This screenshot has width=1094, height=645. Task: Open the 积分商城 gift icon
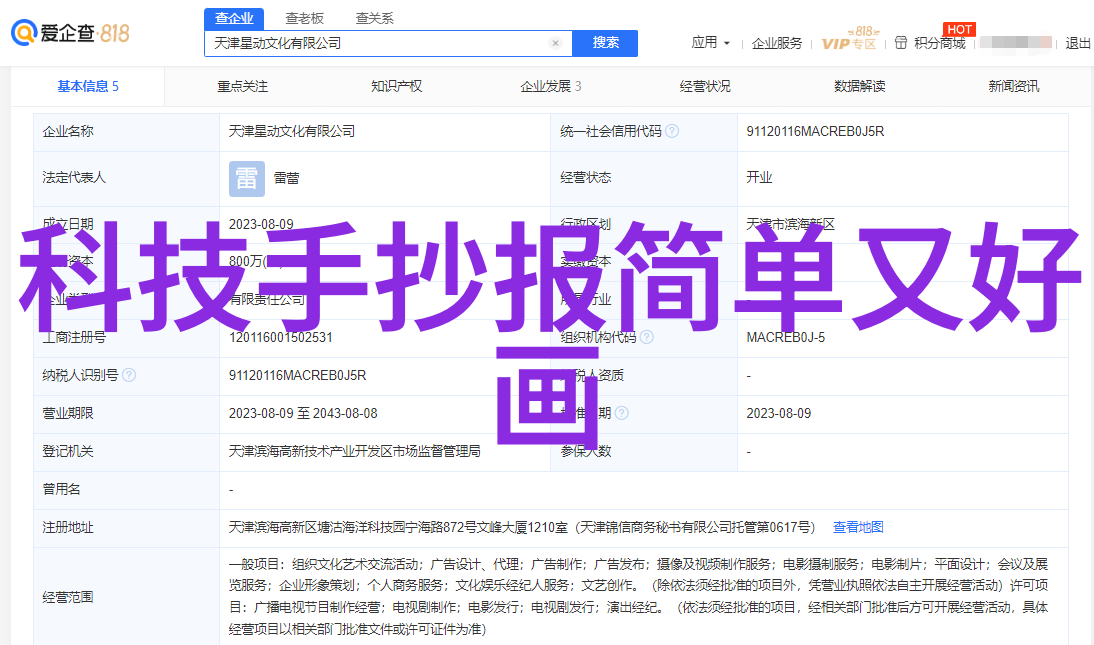coord(901,43)
